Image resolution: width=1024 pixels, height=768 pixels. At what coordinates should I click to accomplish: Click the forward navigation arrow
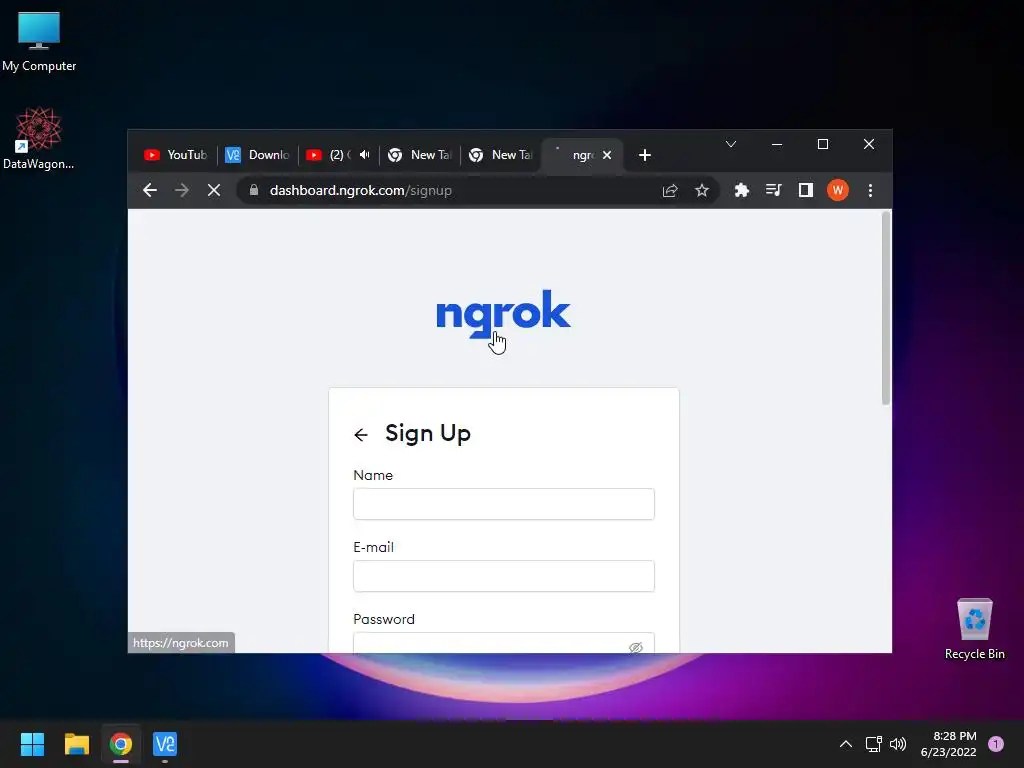point(182,190)
